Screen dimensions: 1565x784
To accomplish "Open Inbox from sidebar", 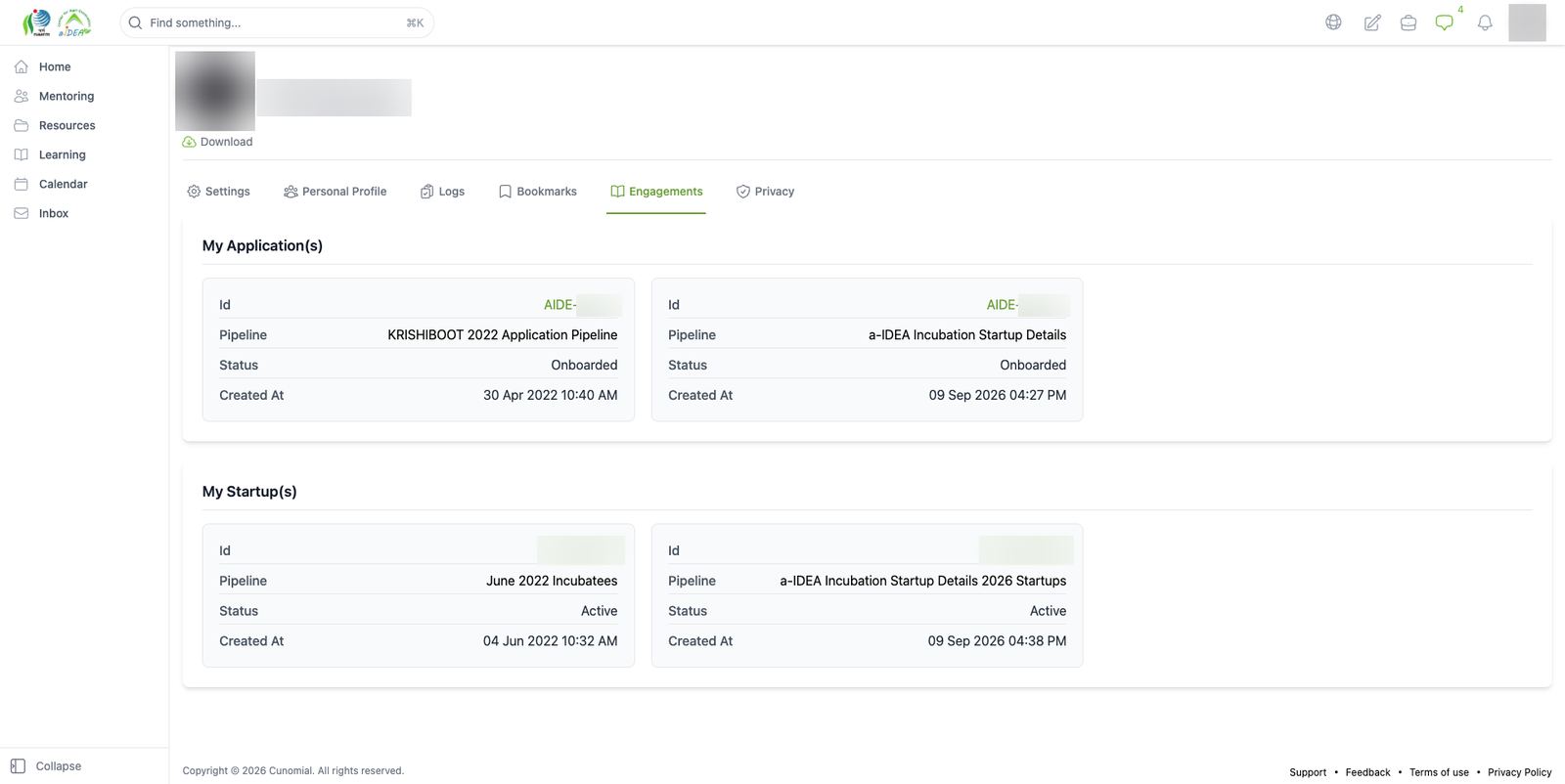I will coord(54,213).
